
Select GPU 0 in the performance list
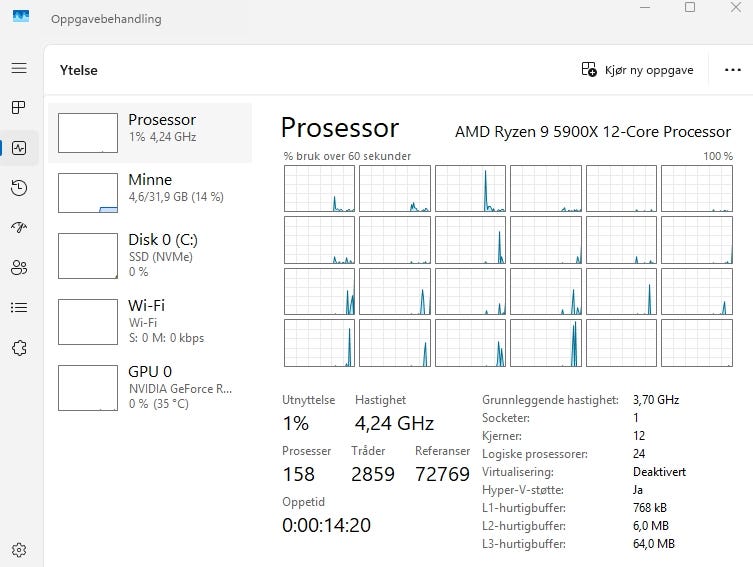[x=150, y=388]
